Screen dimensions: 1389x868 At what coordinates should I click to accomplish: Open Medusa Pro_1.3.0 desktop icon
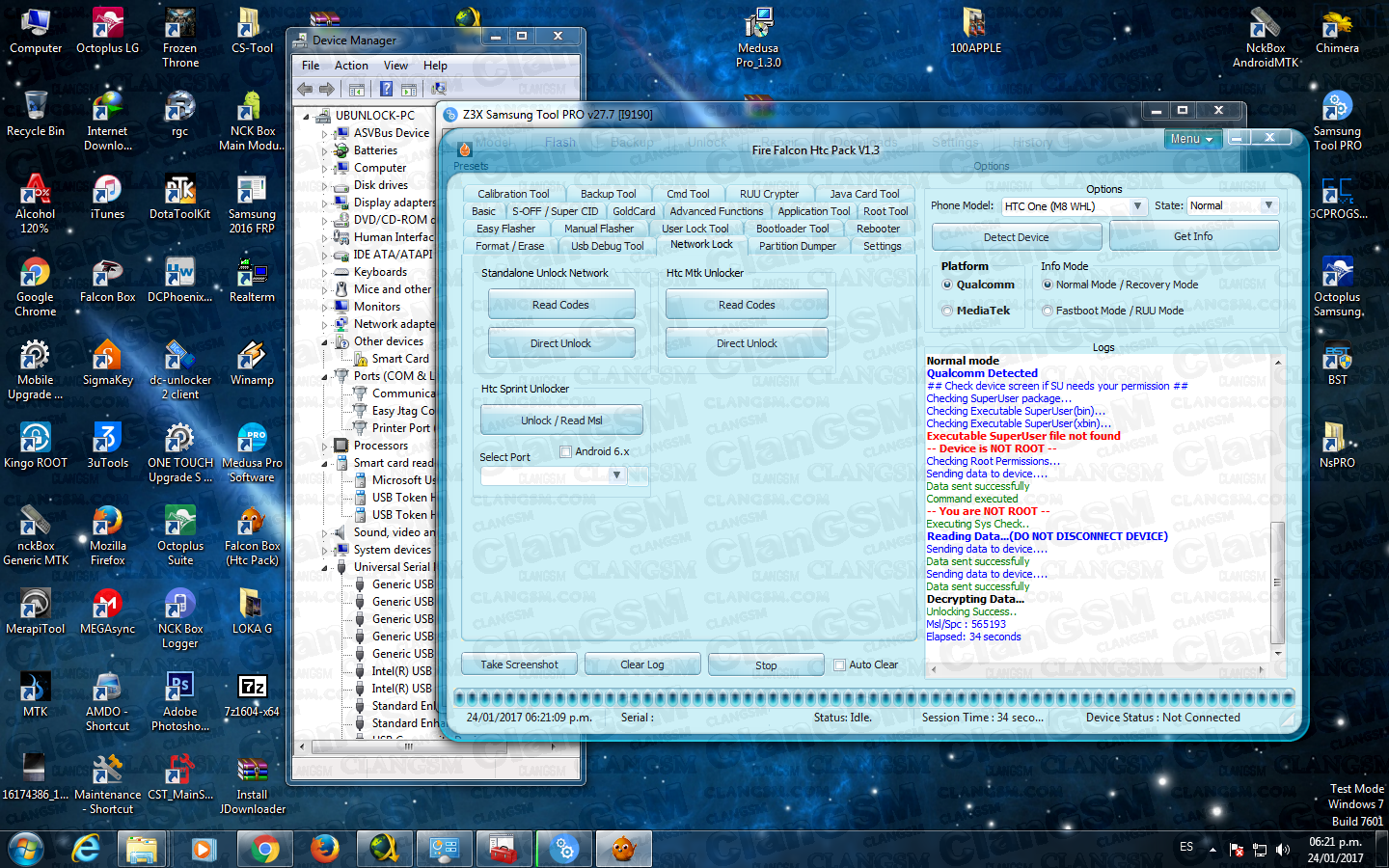(758, 38)
